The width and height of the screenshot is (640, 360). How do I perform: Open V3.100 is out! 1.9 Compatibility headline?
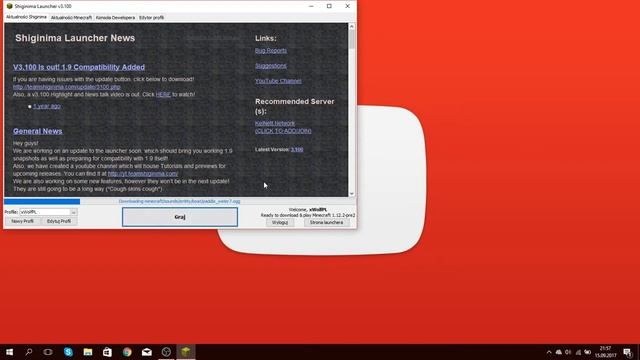coord(79,67)
